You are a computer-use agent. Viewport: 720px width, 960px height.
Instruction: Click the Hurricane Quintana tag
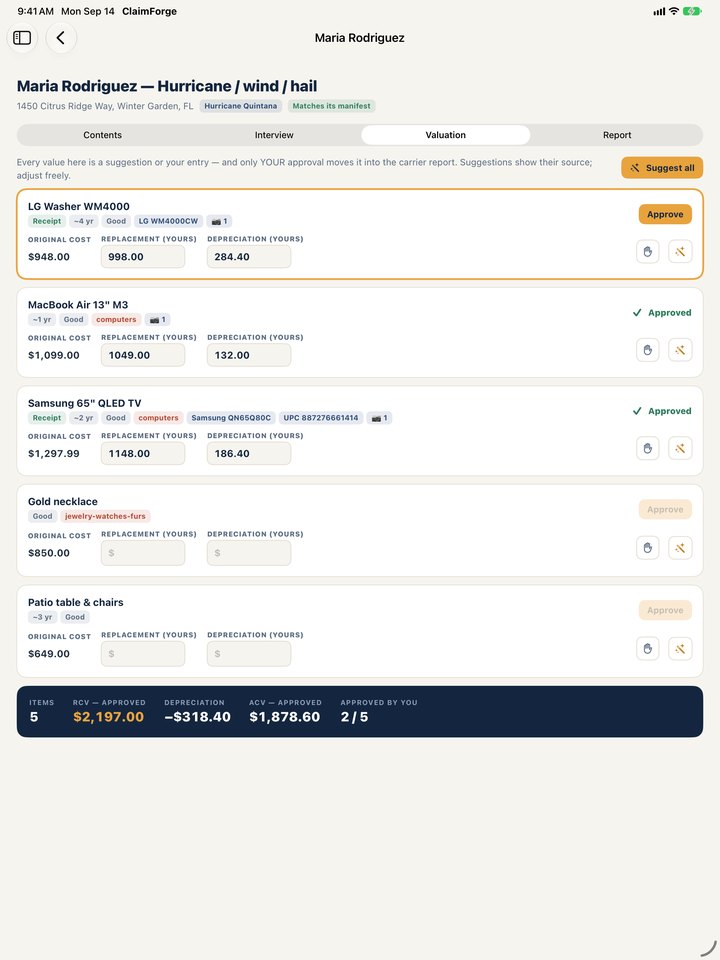coord(241,106)
